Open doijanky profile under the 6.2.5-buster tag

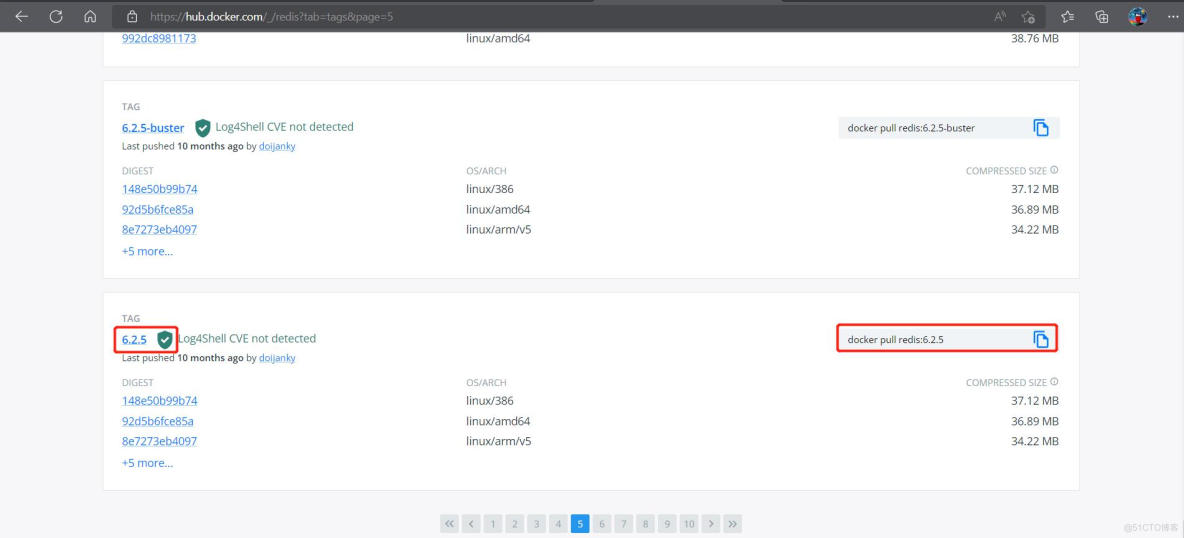[277, 147]
